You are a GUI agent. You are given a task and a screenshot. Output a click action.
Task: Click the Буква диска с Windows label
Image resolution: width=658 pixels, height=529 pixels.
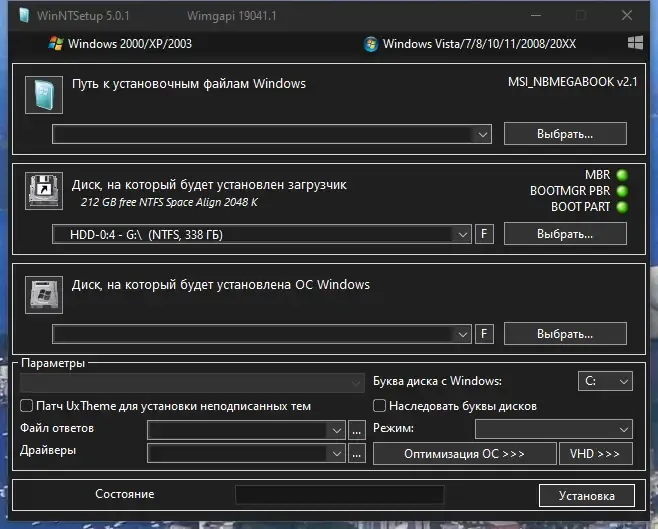click(437, 381)
